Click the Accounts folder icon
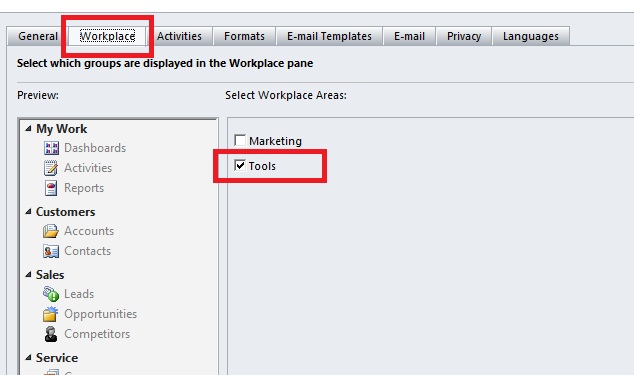Viewport: 634px width, 375px height. pos(51,231)
